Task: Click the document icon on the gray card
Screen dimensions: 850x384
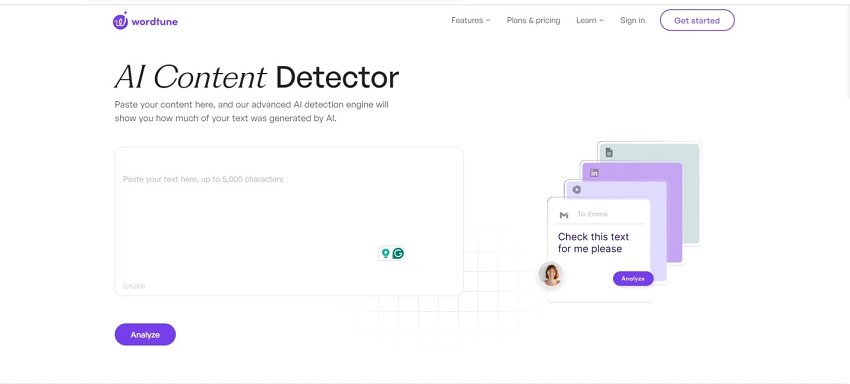Action: pos(609,152)
